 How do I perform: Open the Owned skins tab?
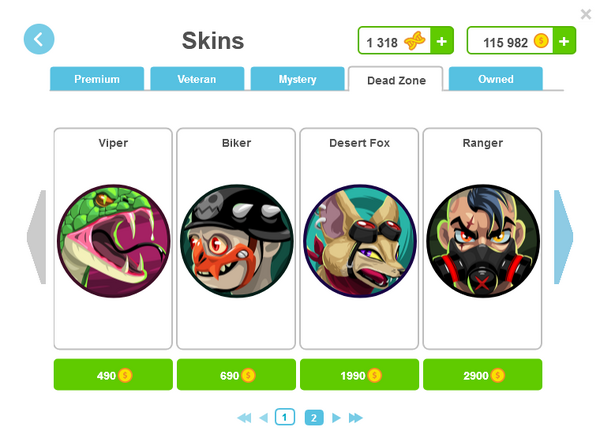pos(496,79)
